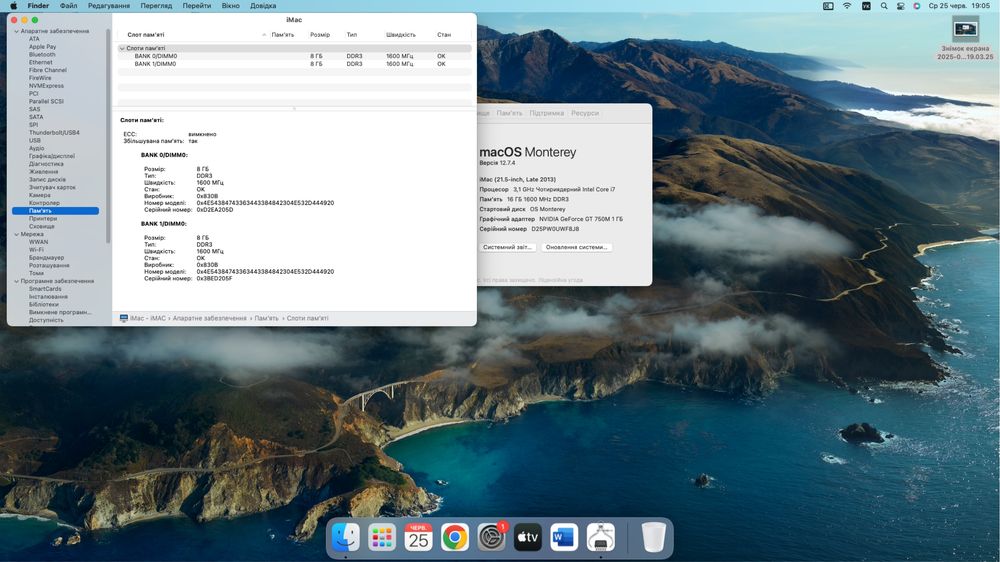Select BANK 1/DIMM0 row in the table

click(x=294, y=64)
